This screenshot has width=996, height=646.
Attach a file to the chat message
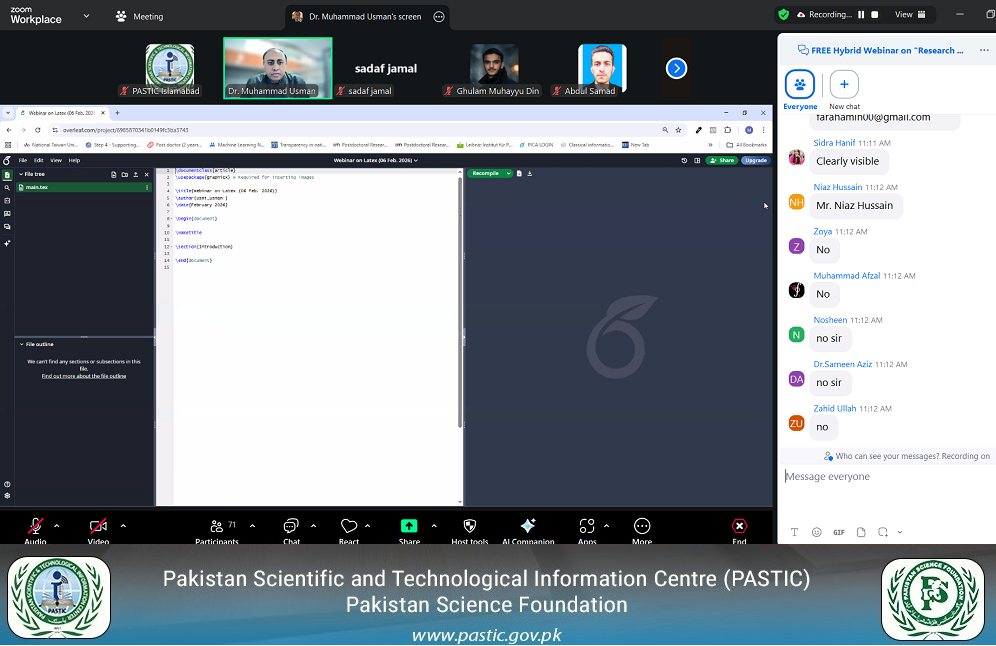point(861,531)
